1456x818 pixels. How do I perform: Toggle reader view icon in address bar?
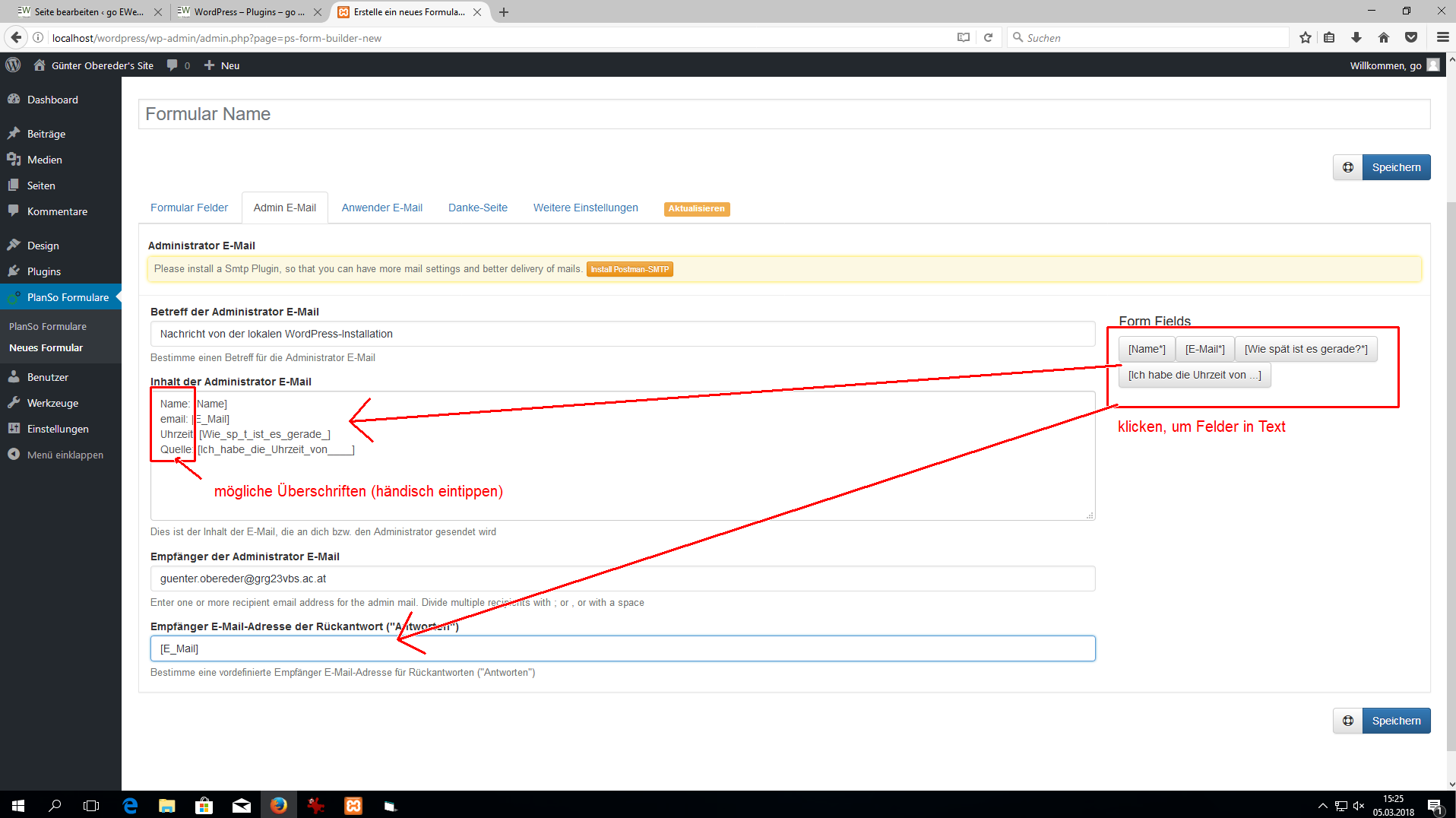(x=964, y=37)
